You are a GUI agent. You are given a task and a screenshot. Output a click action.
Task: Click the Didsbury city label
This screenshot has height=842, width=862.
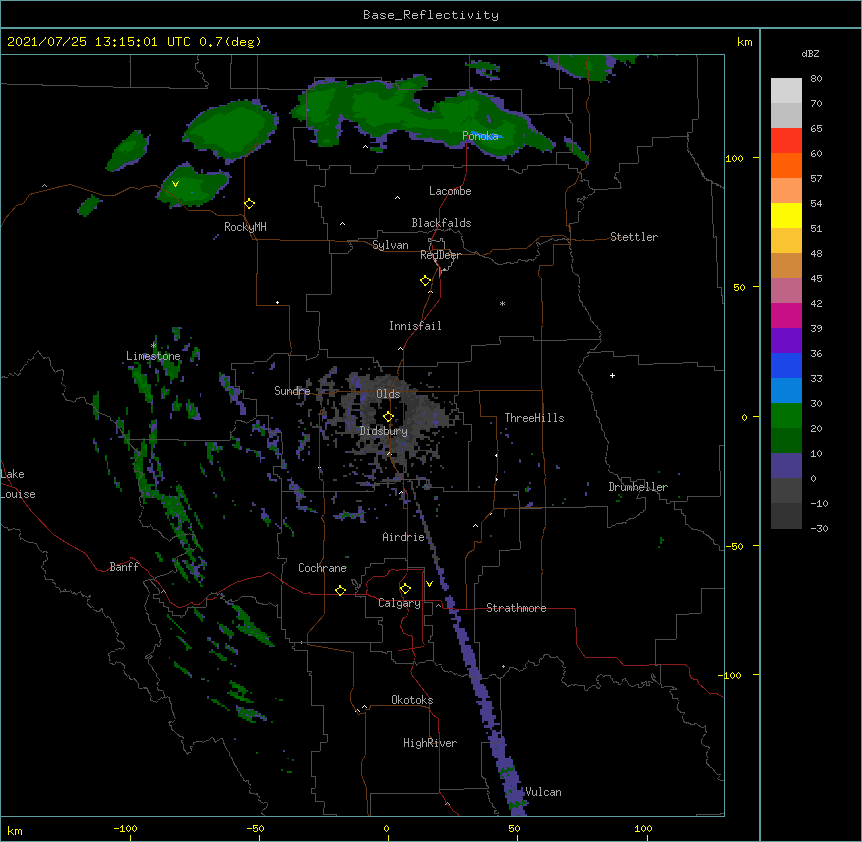coord(384,431)
